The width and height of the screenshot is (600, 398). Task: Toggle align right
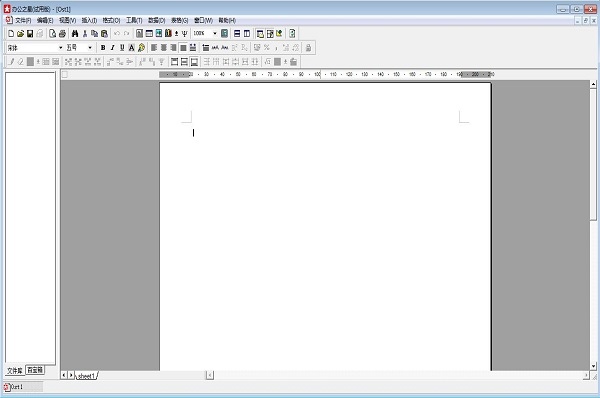pyautogui.click(x=173, y=48)
